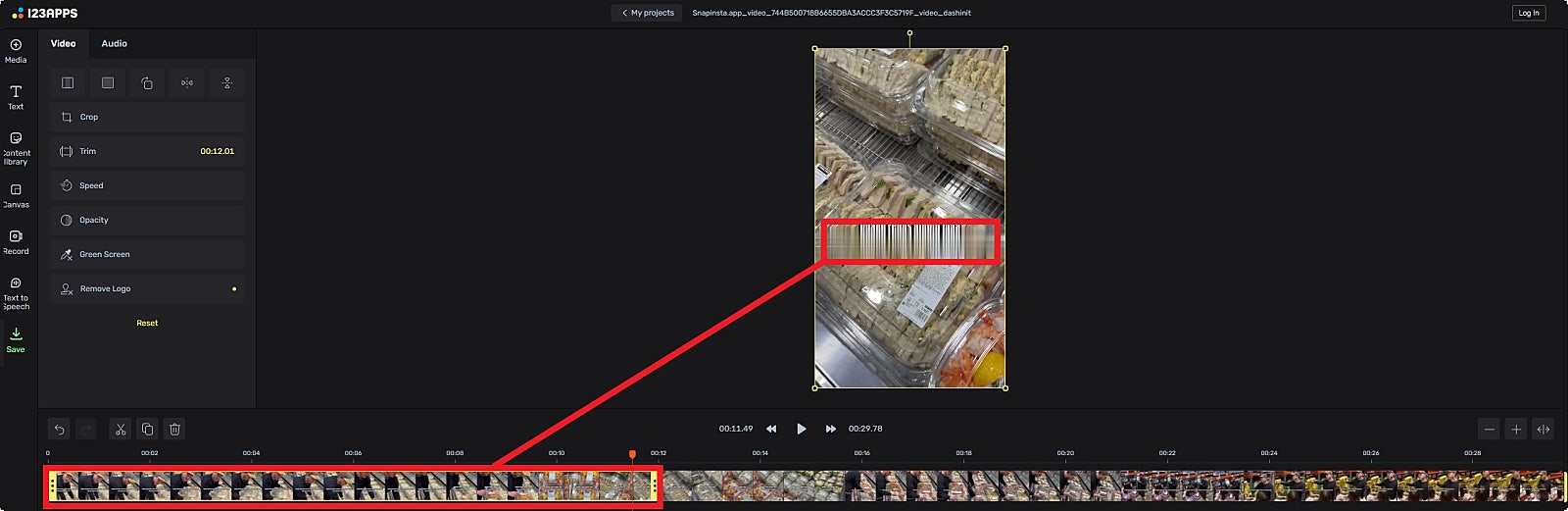The height and width of the screenshot is (511, 1568).
Task: Open the Canvas settings panel
Action: (x=16, y=195)
